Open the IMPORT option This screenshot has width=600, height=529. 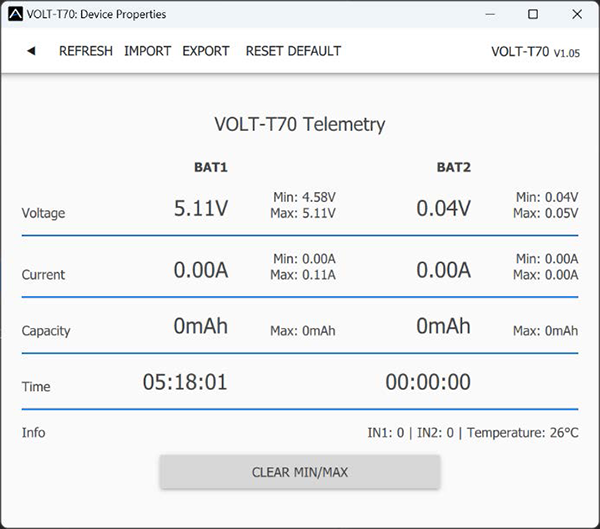pyautogui.click(x=147, y=51)
